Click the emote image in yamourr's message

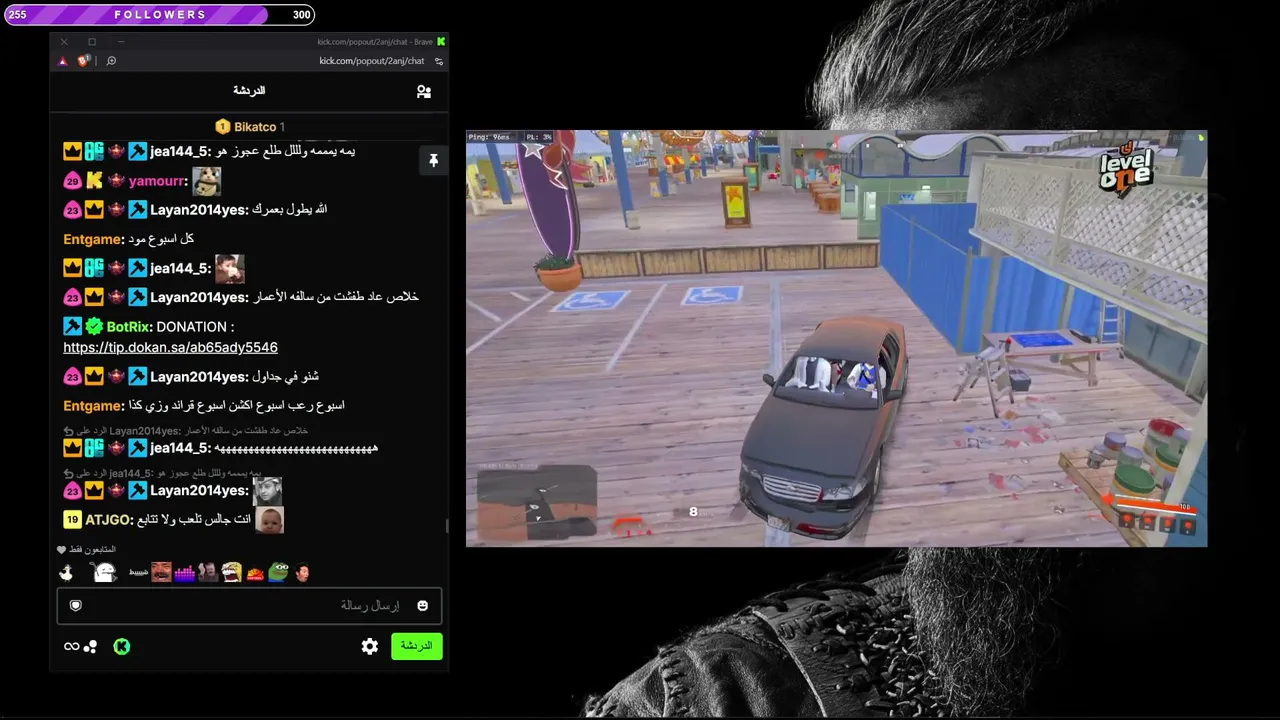coord(207,181)
